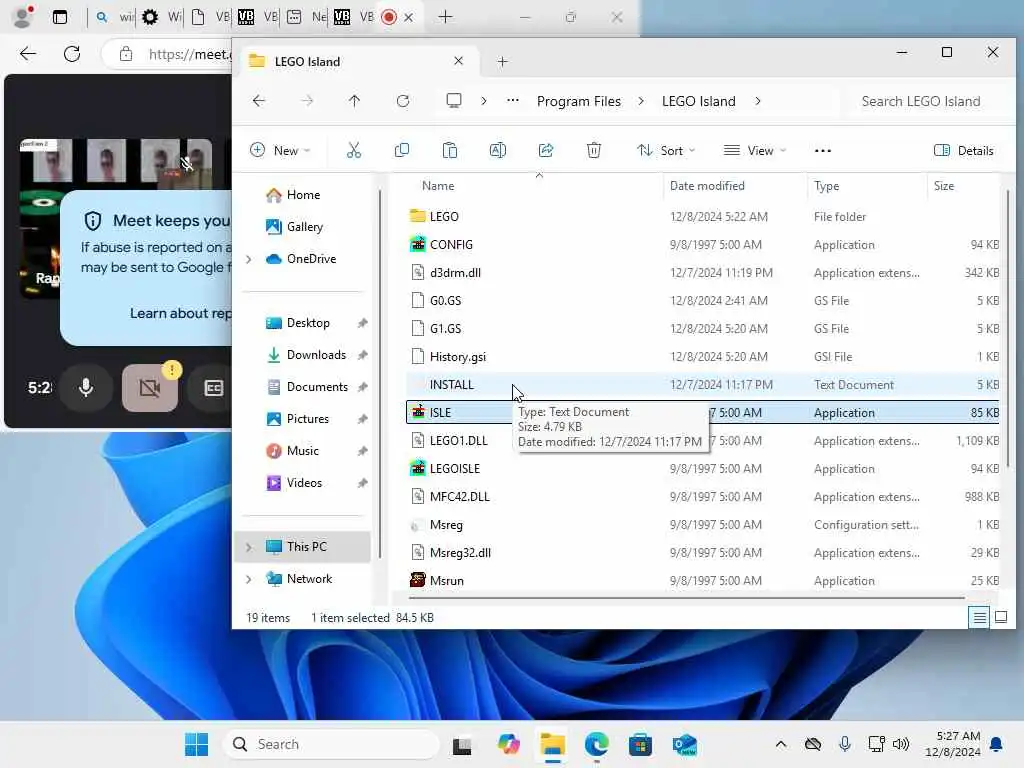Click the notification bell in system tray
Screen dimensions: 1024x768
tap(997, 744)
